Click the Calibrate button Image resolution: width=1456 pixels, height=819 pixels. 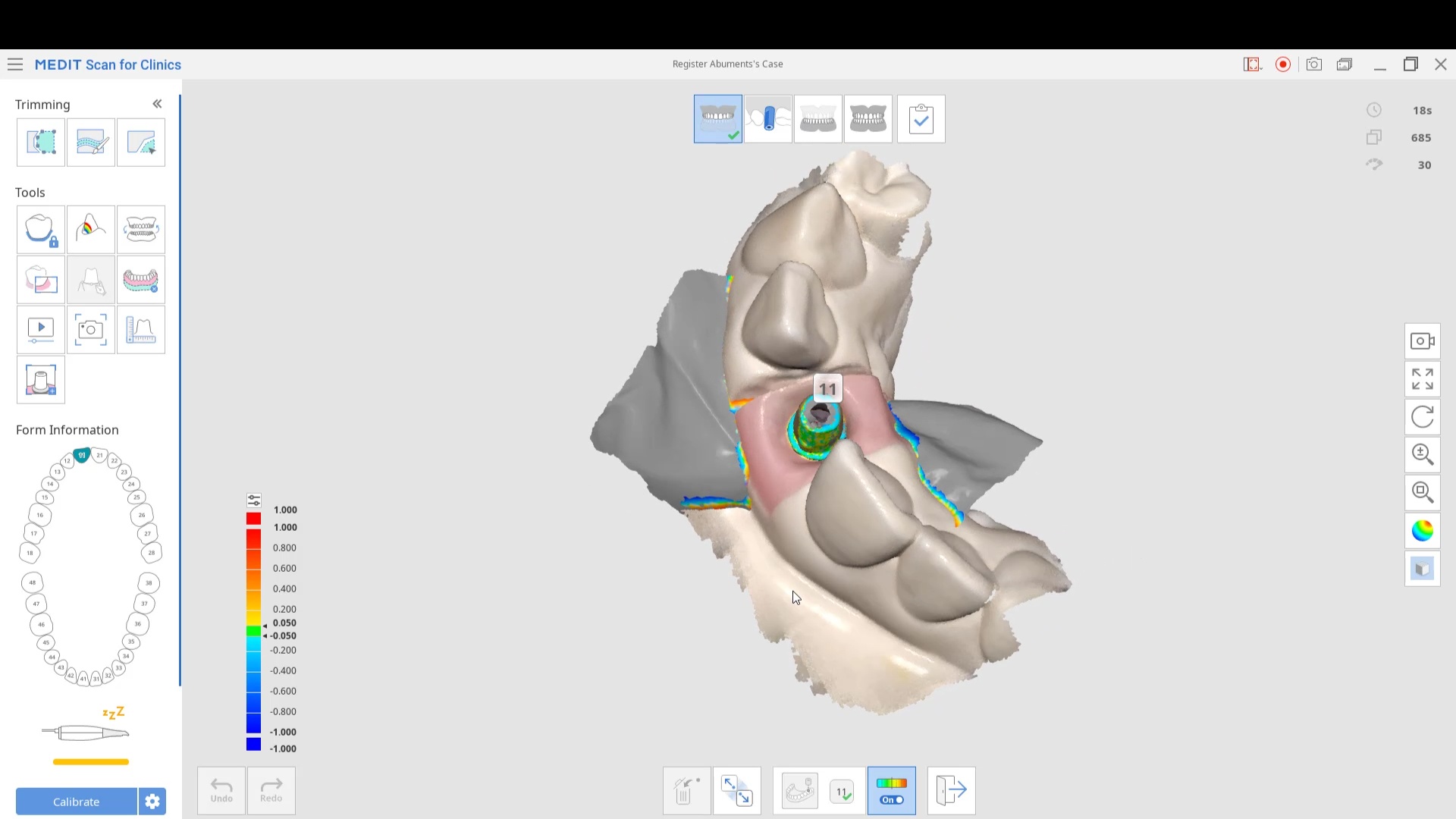[x=76, y=802]
